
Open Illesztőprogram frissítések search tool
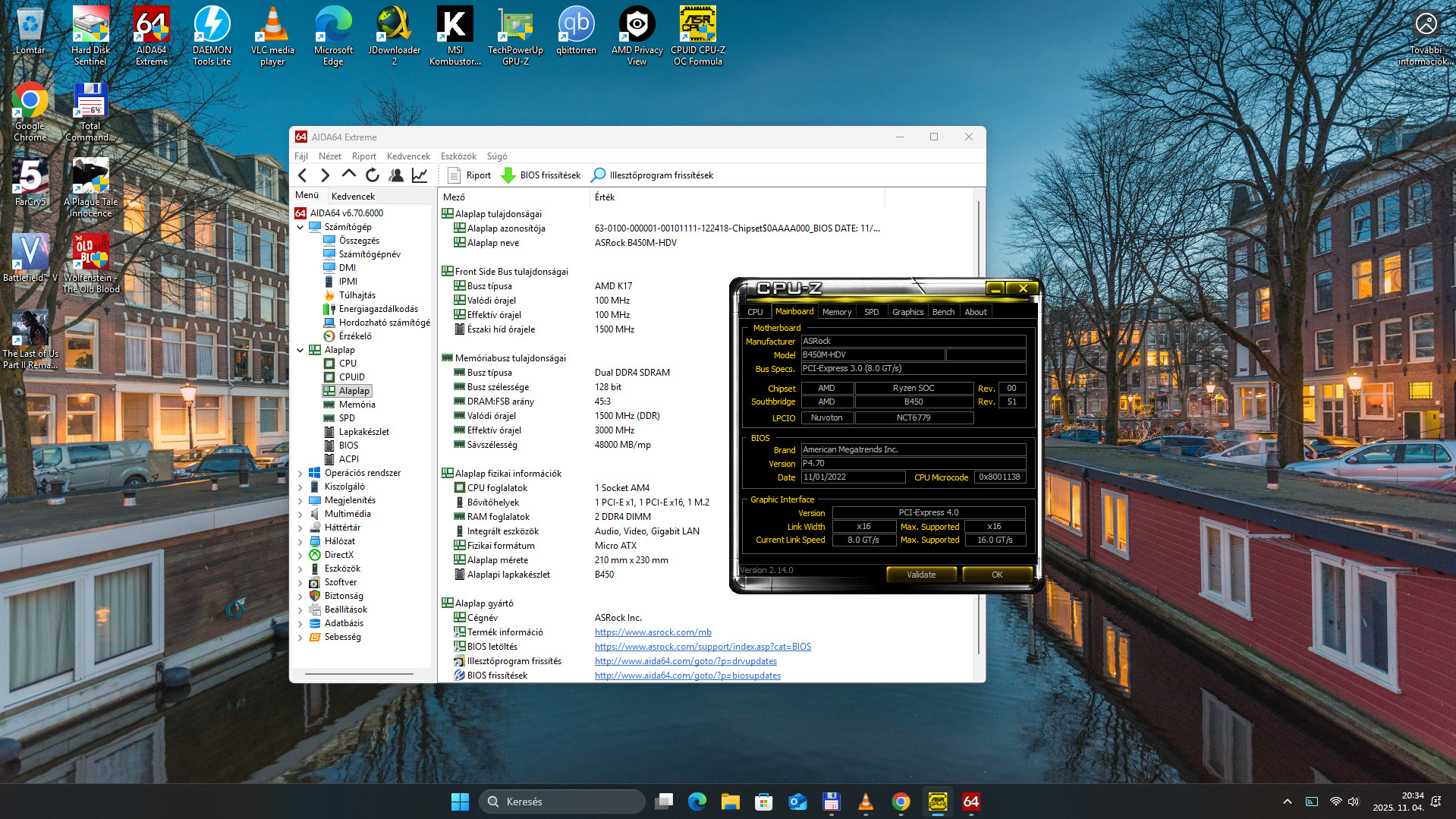coord(652,175)
